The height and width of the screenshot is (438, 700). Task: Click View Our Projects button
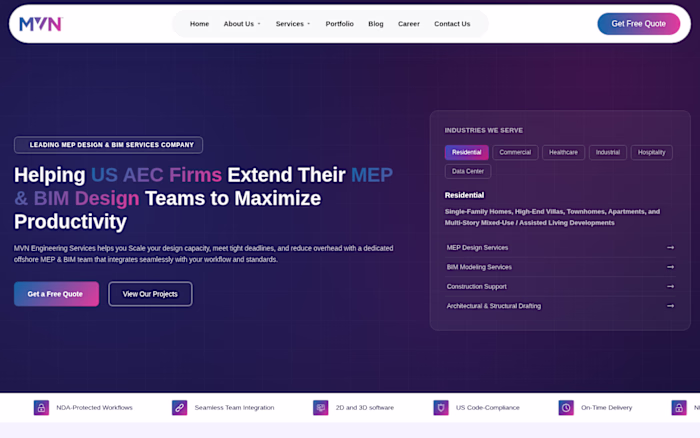point(150,294)
